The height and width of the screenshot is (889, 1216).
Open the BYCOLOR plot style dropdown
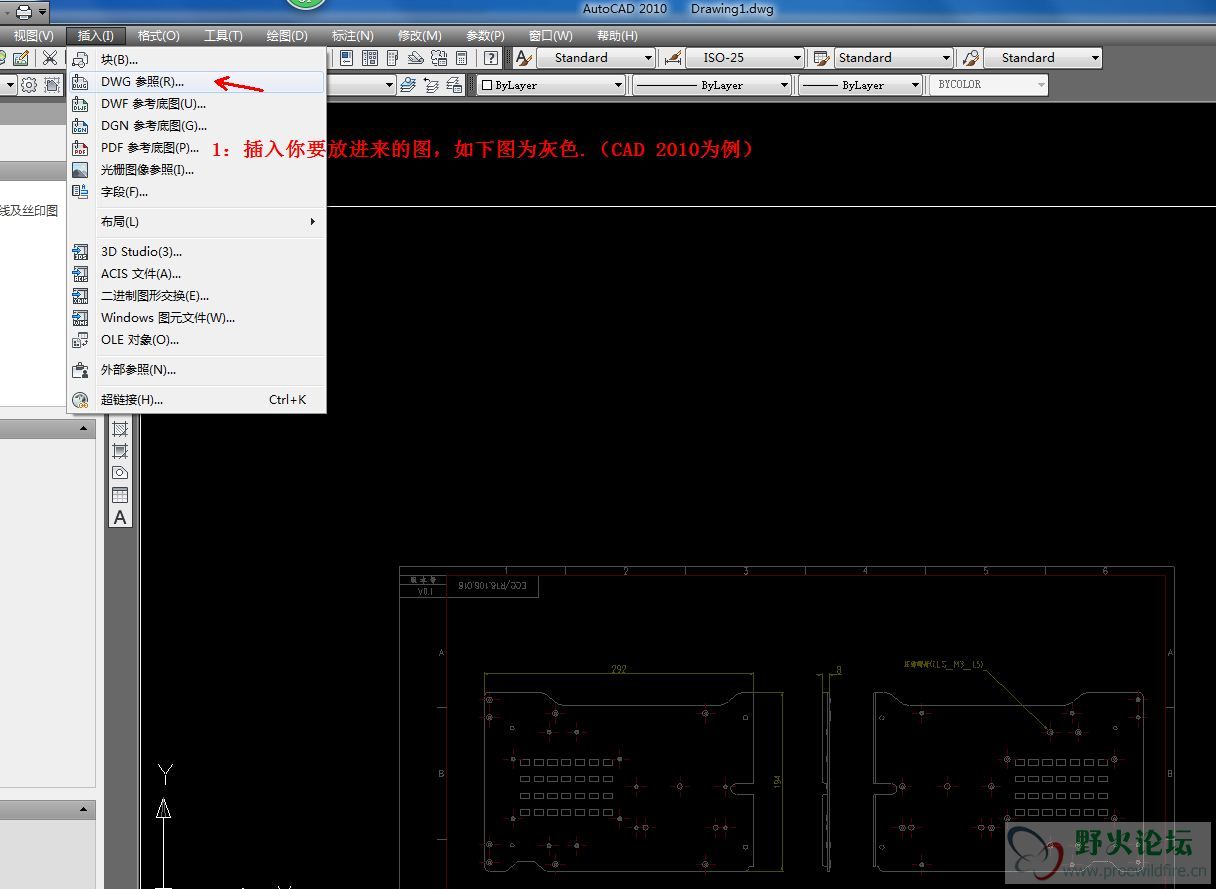[x=989, y=85]
